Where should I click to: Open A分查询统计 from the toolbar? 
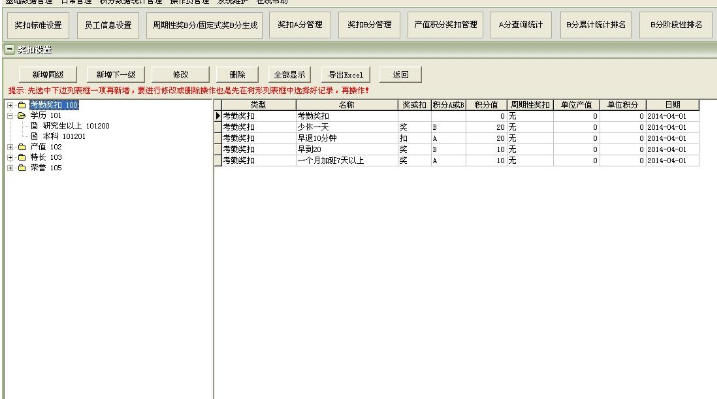point(521,25)
